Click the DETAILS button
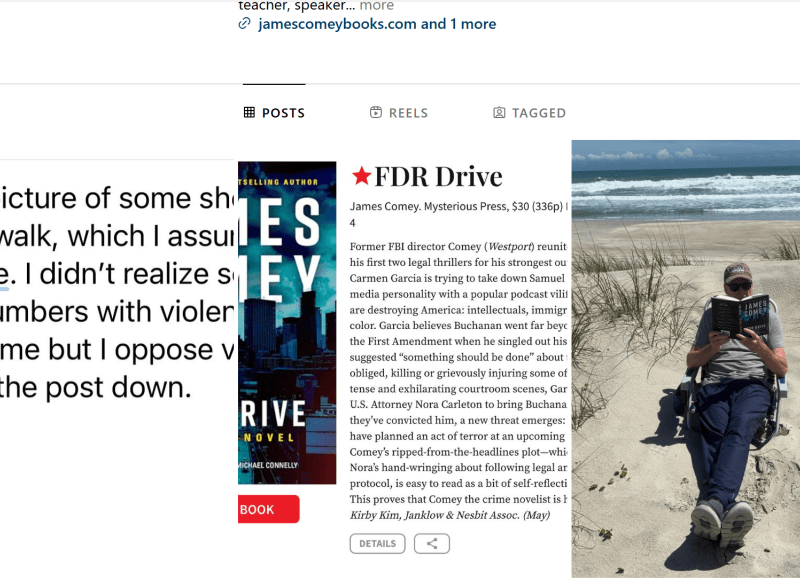Image resolution: width=800 pixels, height=580 pixels. 378,543
